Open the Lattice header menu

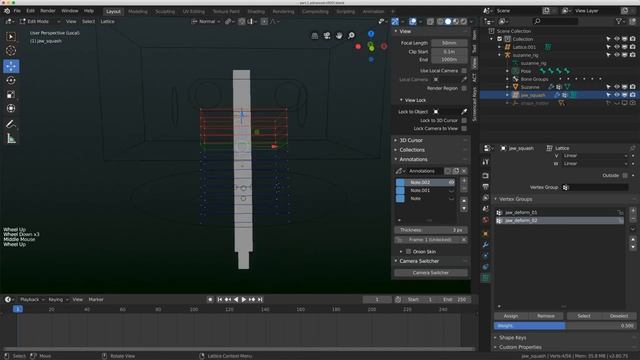click(x=107, y=21)
